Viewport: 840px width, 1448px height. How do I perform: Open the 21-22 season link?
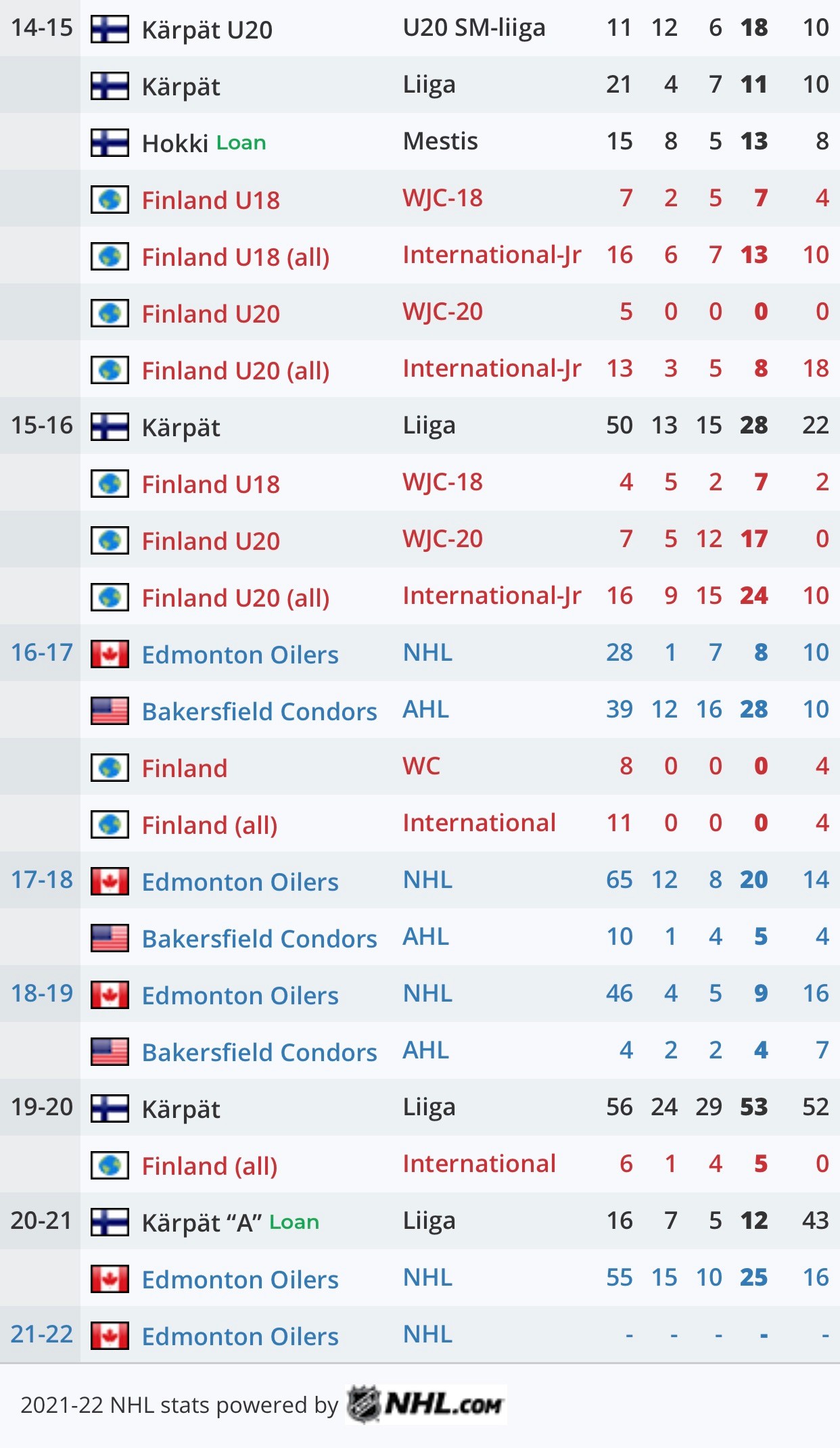point(41,1334)
